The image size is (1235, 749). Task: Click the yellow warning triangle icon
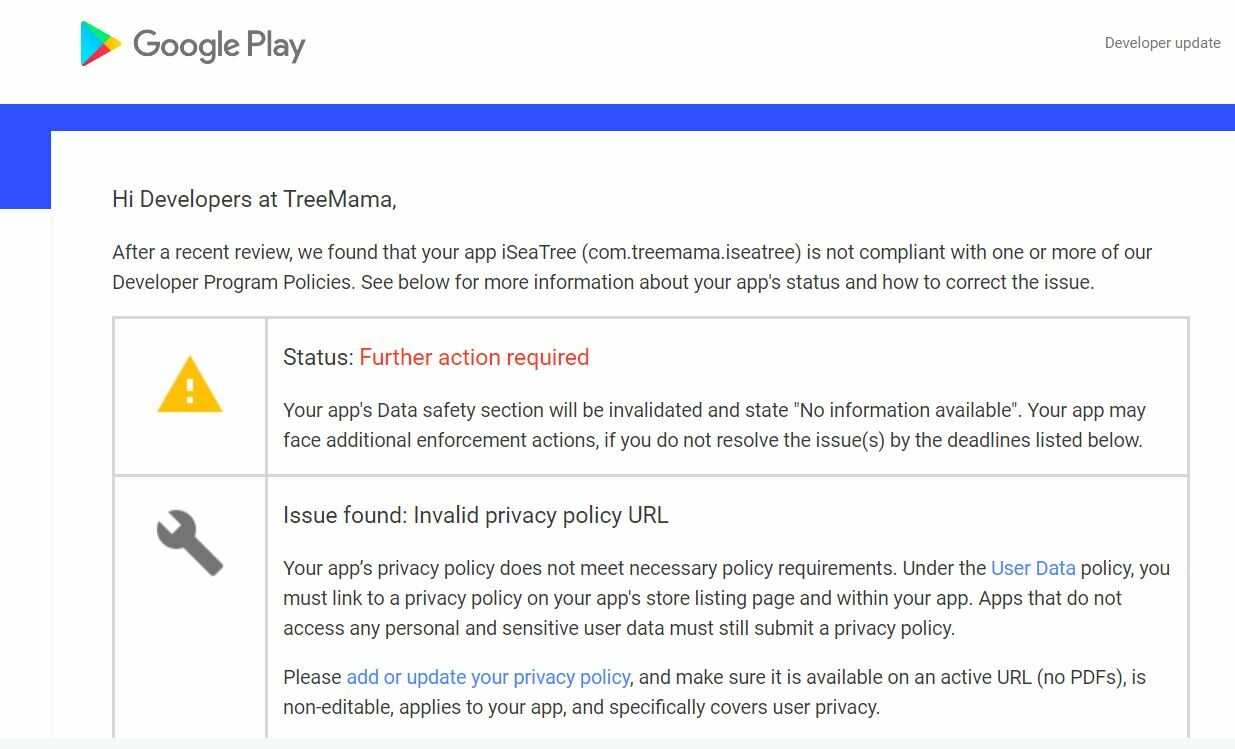(190, 385)
